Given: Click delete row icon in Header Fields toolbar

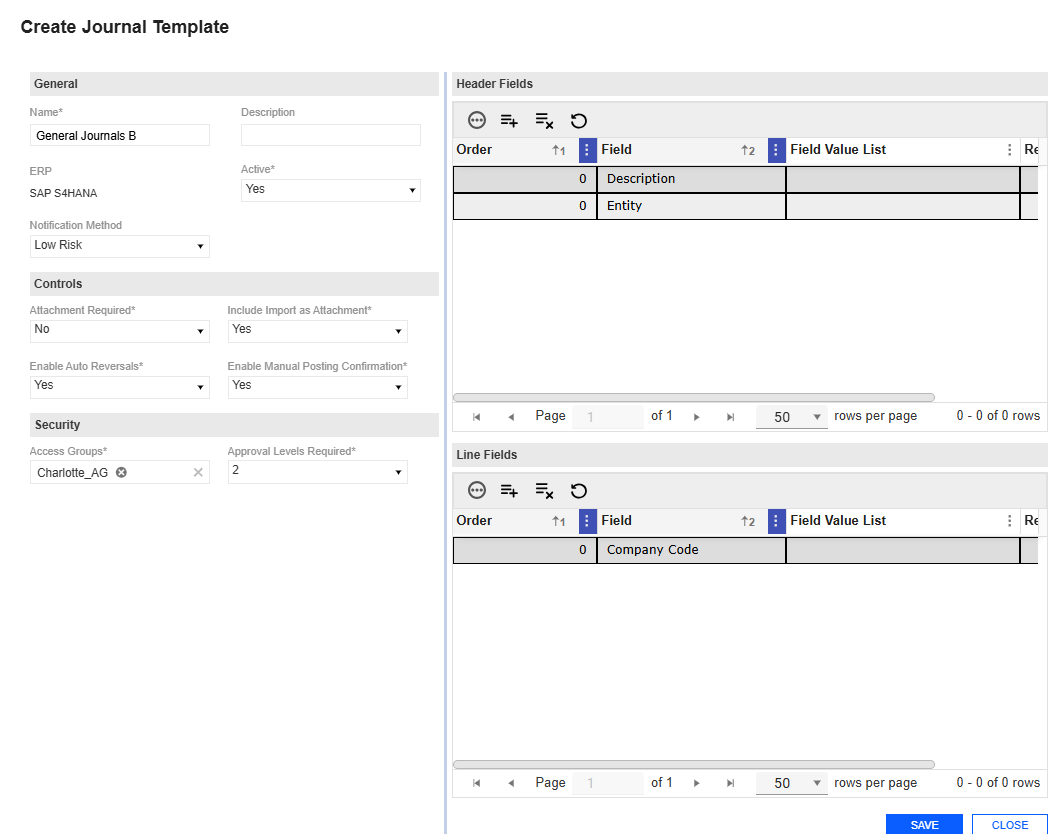Looking at the screenshot, I should 544,121.
